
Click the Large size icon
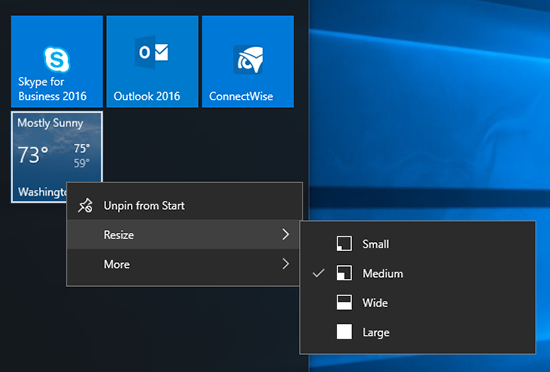click(344, 332)
